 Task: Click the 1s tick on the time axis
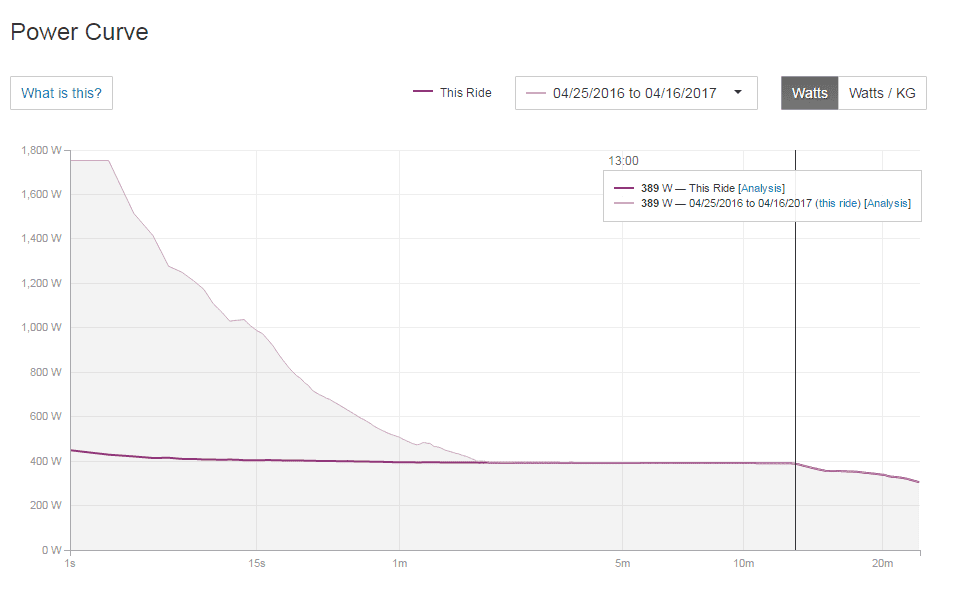pos(70,564)
